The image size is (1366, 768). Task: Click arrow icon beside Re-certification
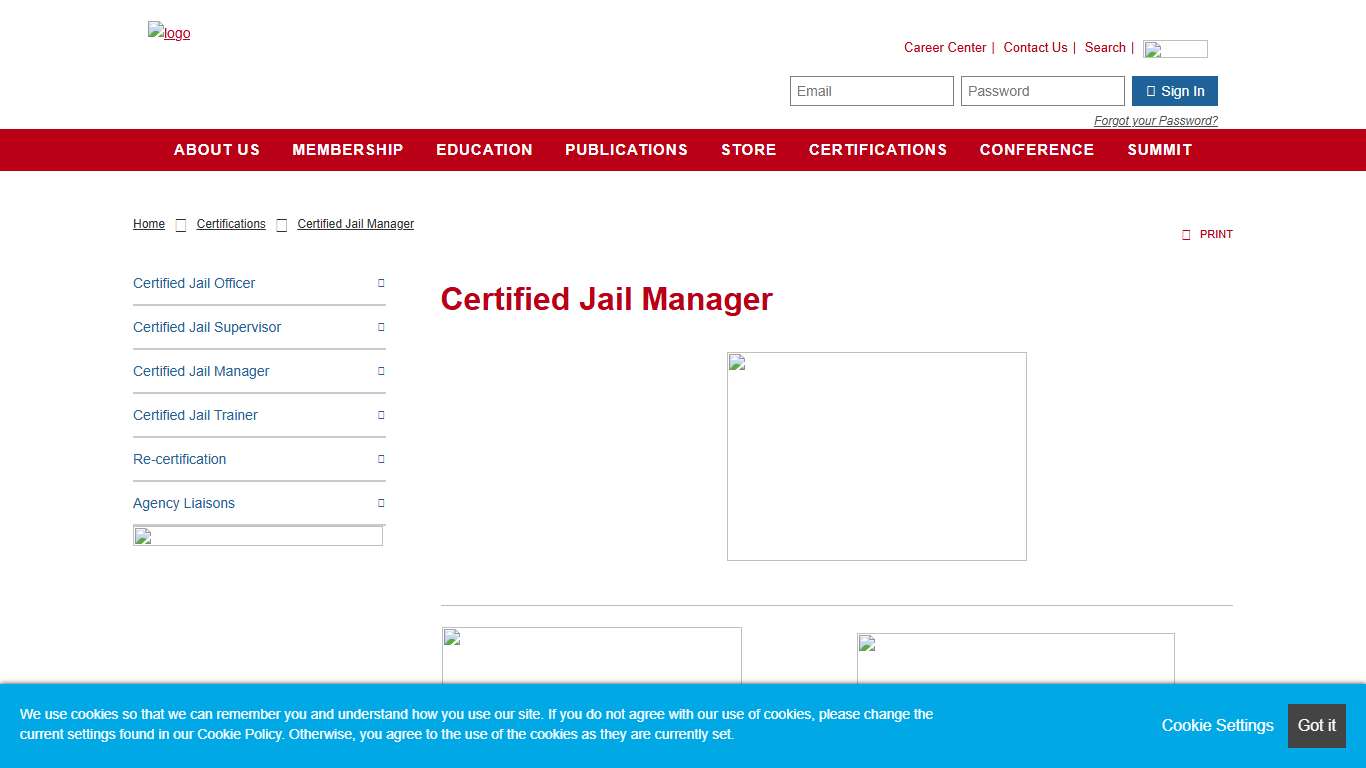[381, 459]
